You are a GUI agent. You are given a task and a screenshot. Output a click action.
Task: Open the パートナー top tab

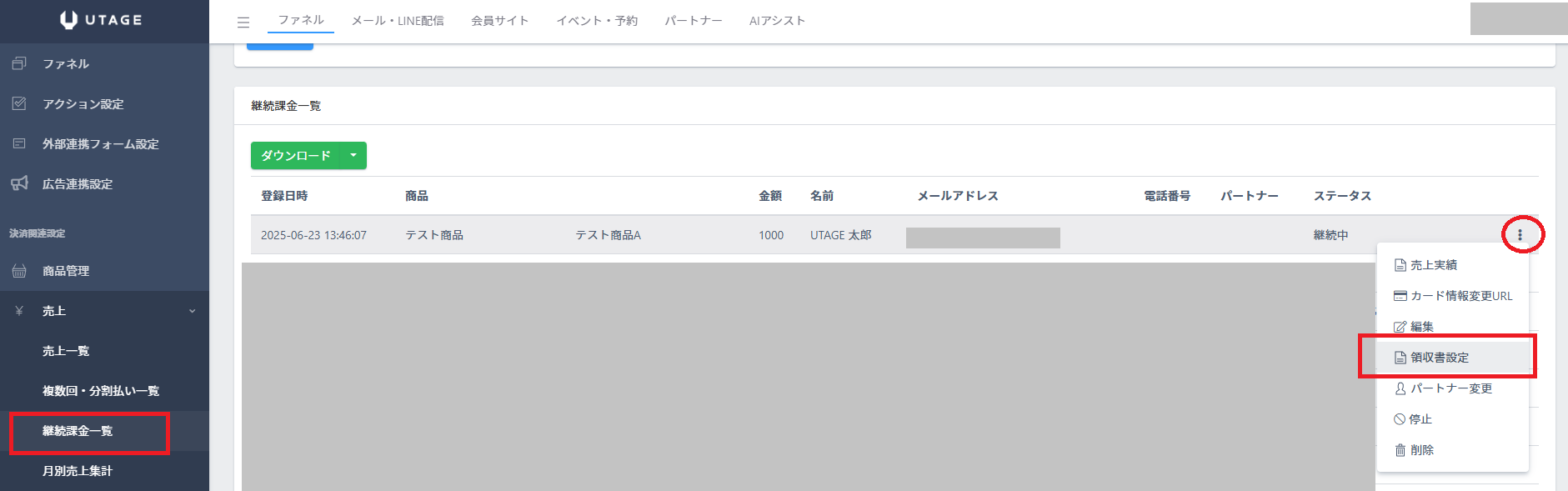tap(694, 21)
